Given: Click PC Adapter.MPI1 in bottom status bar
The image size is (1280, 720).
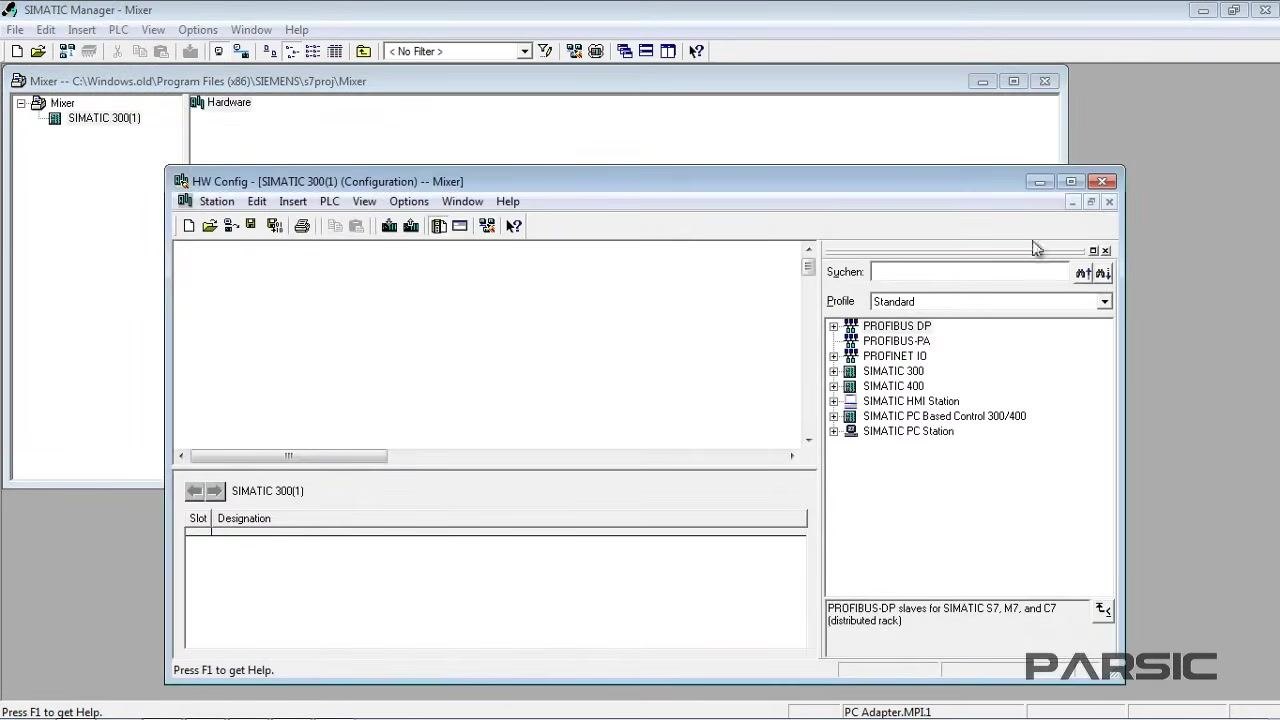Looking at the screenshot, I should (x=887, y=712).
